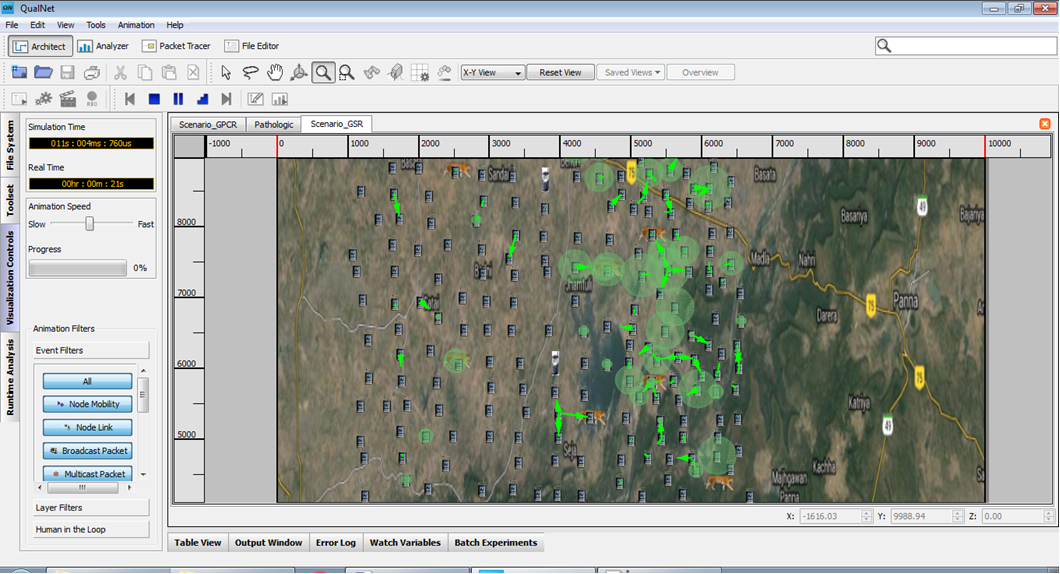Click the print icon in toolbar

(92, 72)
